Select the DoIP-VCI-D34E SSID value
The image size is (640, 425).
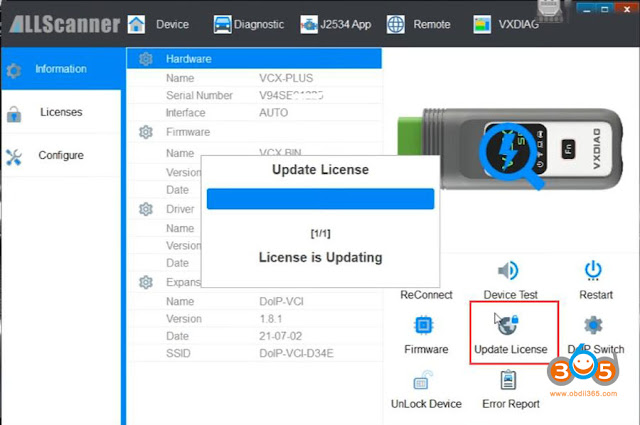(x=296, y=353)
